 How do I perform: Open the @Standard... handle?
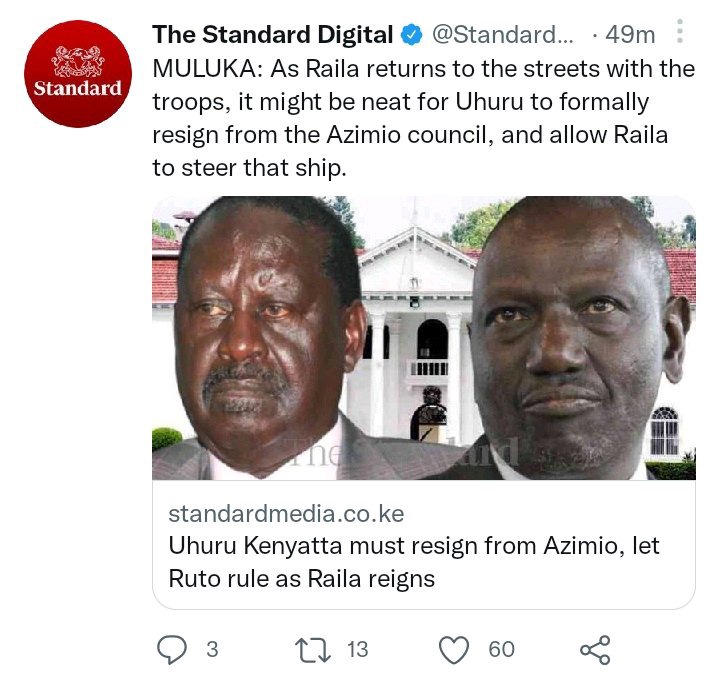pyautogui.click(x=503, y=35)
